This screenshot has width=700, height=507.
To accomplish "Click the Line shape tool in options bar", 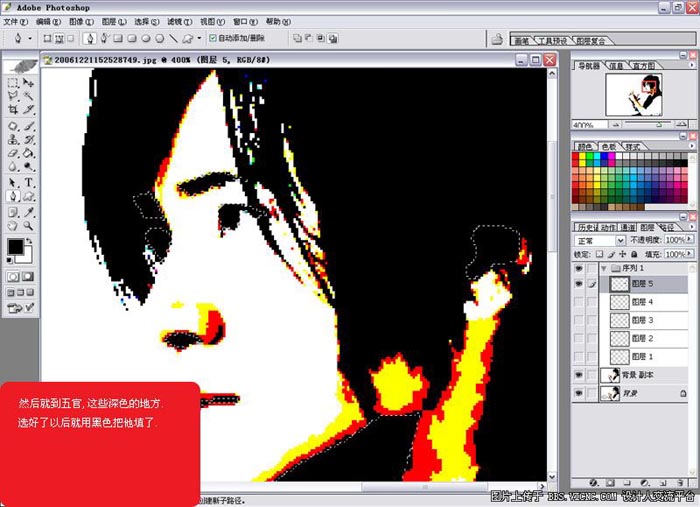I will [173, 39].
